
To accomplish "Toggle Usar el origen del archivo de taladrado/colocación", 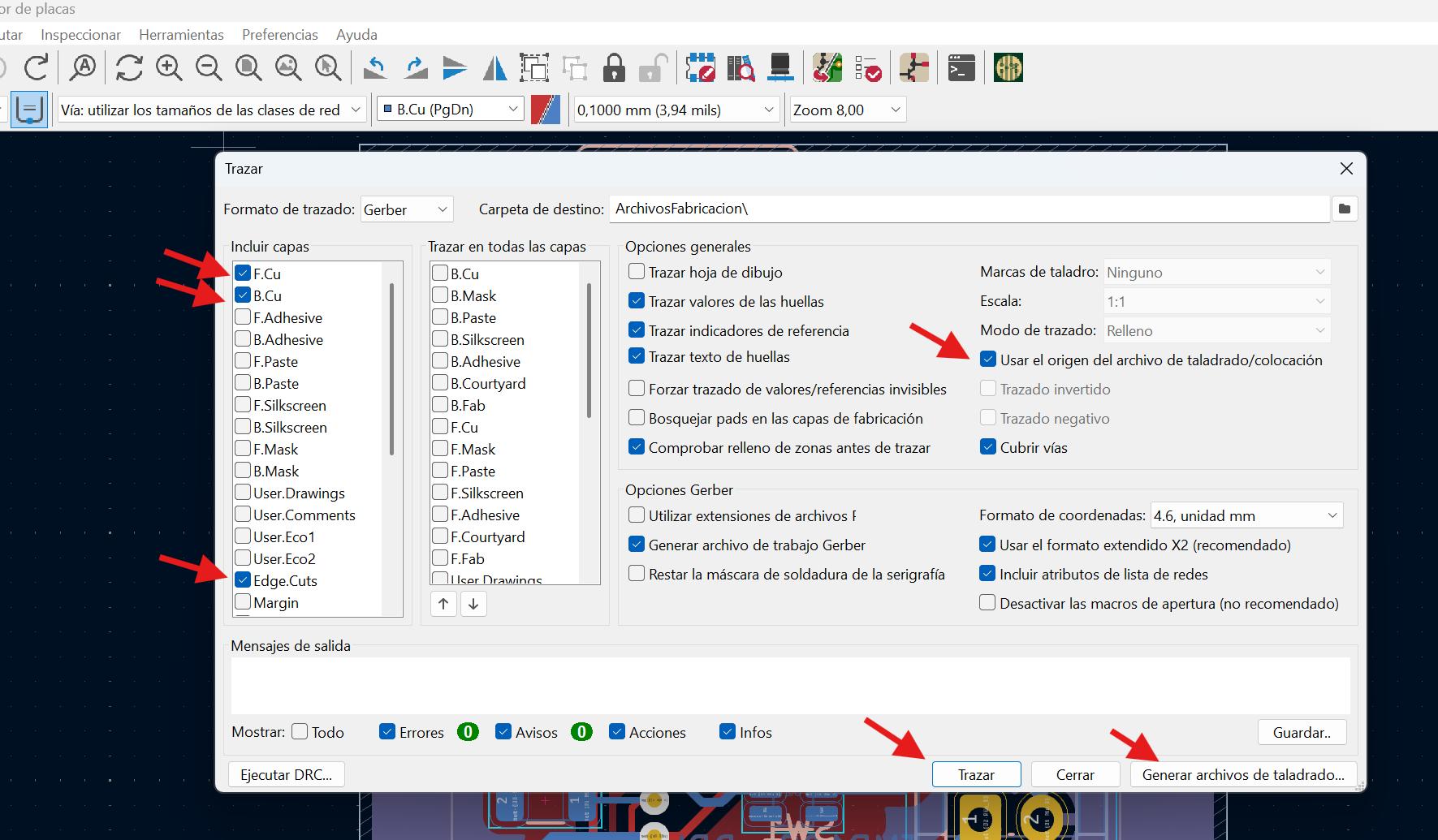I will 988,360.
